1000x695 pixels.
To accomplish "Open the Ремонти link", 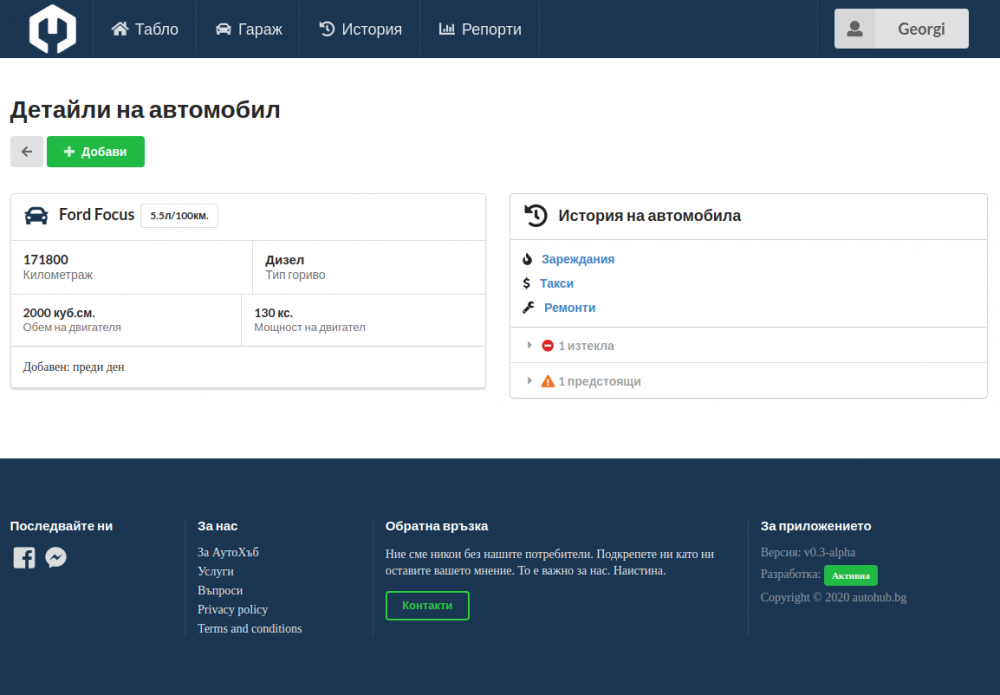I will click(570, 308).
